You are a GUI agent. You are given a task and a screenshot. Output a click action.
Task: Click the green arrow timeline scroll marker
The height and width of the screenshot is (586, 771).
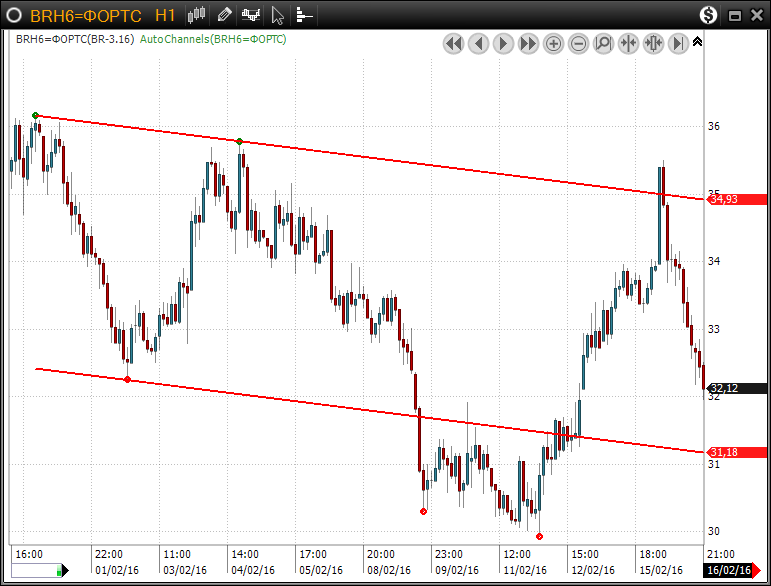click(63, 571)
